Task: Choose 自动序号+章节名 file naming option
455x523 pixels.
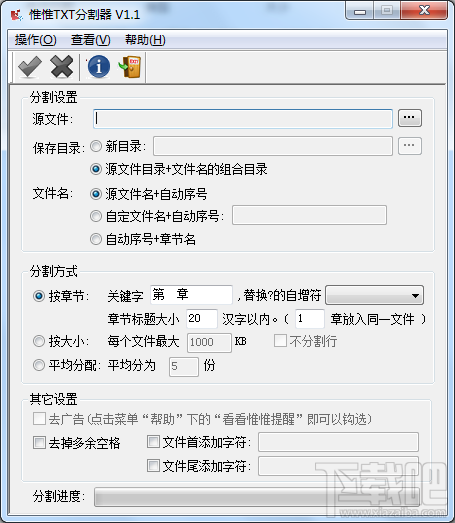Action: [96, 239]
